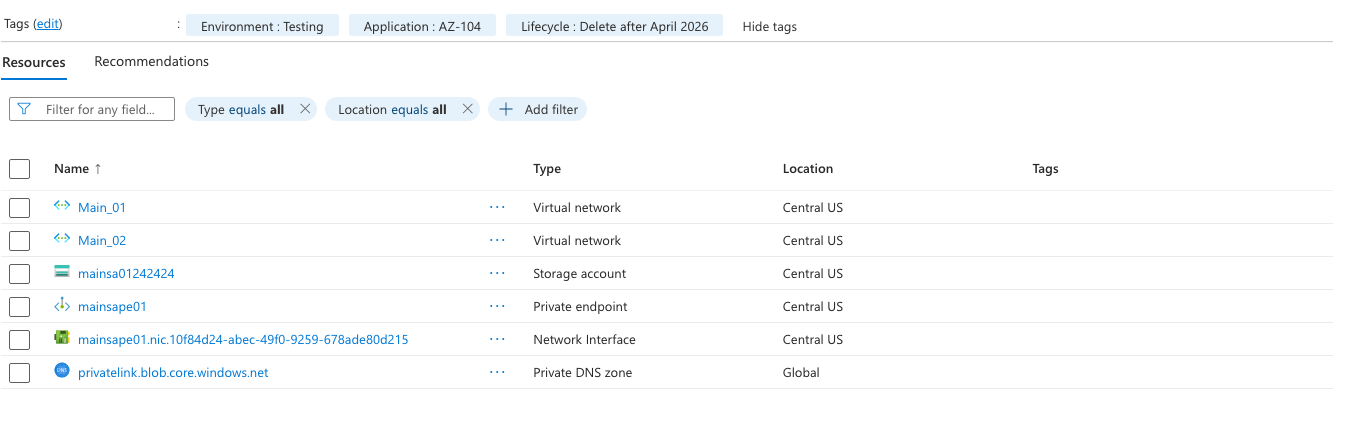Image resolution: width=1345 pixels, height=422 pixels.
Task: Switch to the Recommendations tab
Action: coord(151,62)
